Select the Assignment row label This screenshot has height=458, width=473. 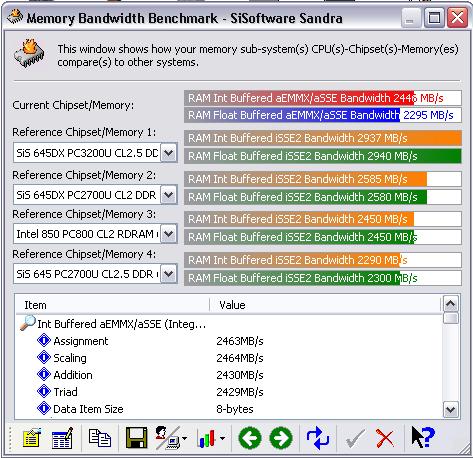click(x=81, y=341)
